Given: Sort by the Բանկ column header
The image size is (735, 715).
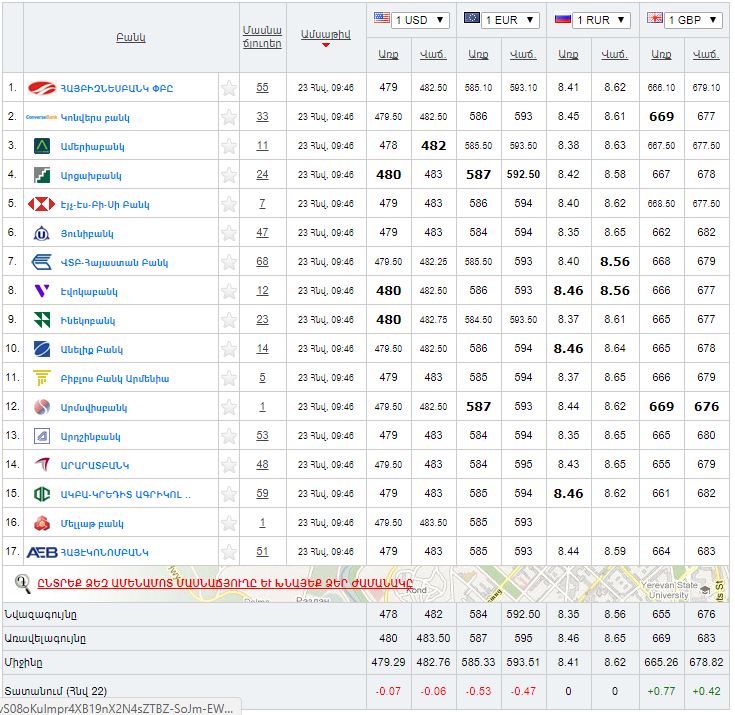Looking at the screenshot, I should (131, 37).
